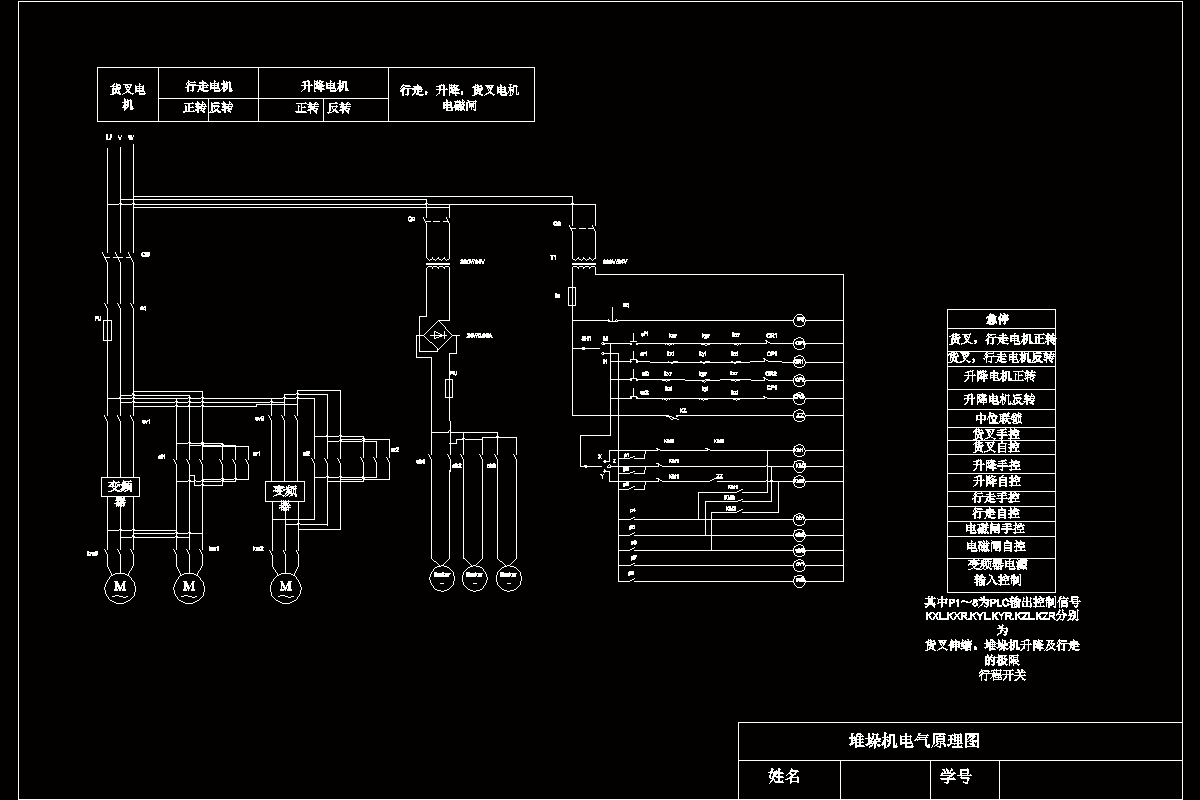Click the 电磁闸自控 legend cell
This screenshot has width=1200, height=800.
(1001, 546)
